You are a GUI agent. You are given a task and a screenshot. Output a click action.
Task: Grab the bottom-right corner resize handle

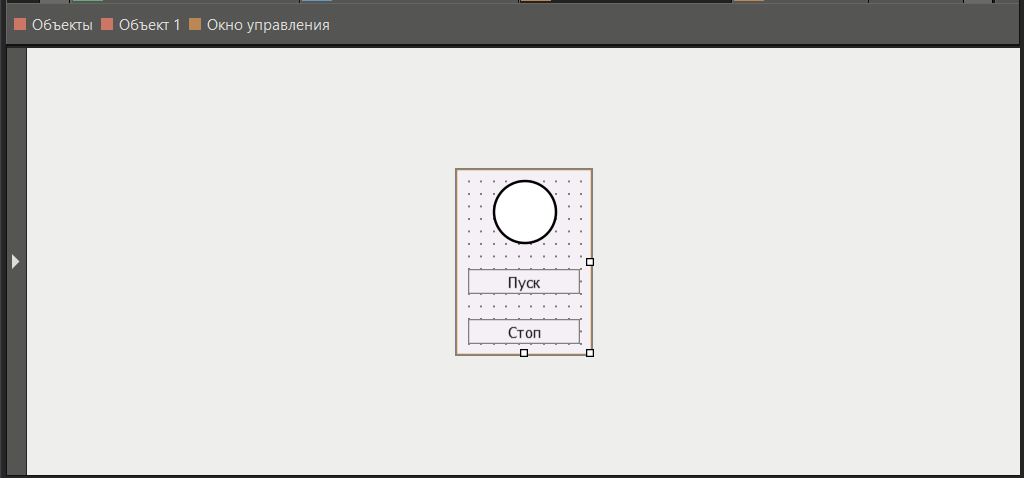590,353
